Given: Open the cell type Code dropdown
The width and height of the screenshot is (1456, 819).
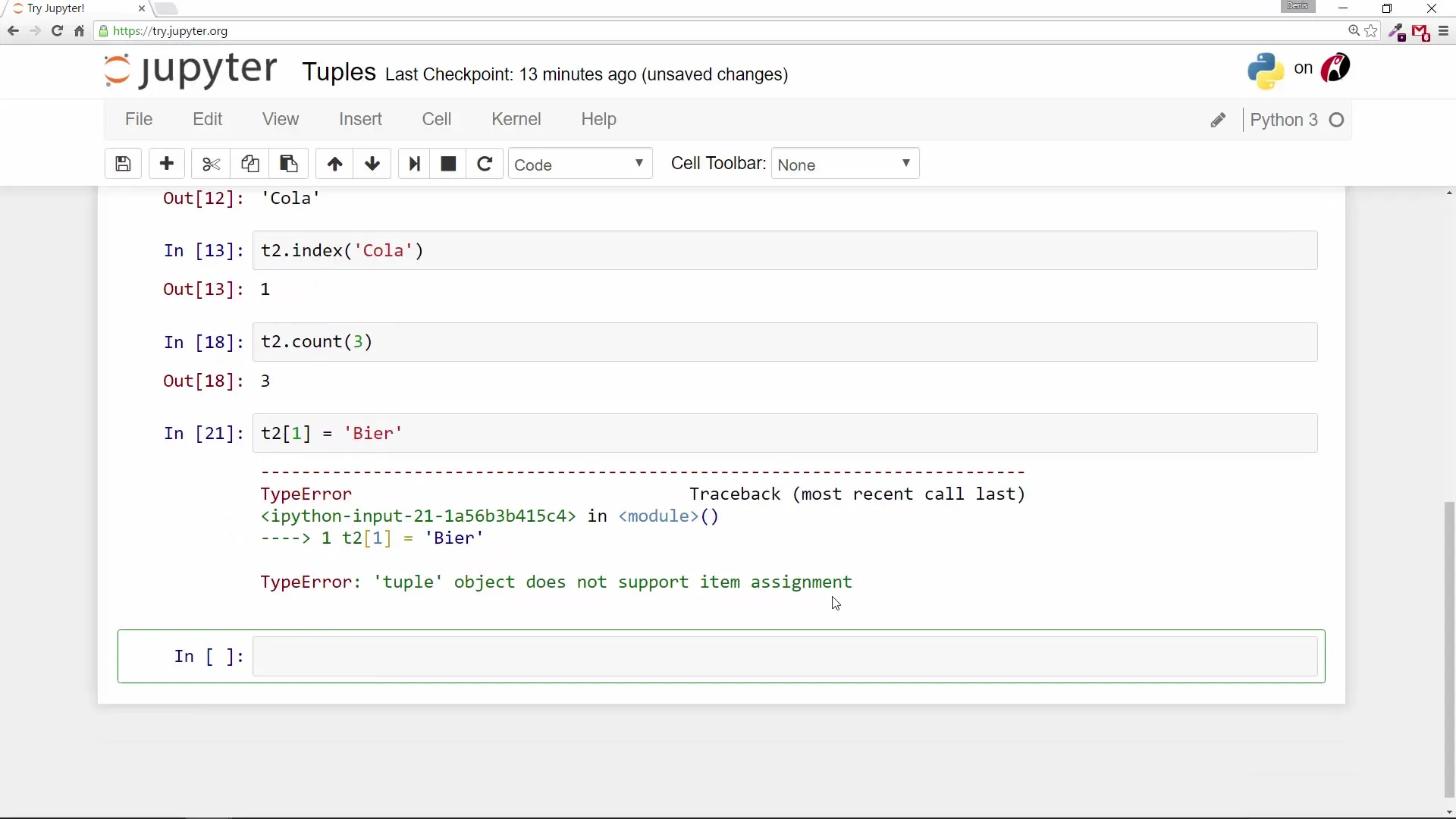Looking at the screenshot, I should tap(580, 164).
